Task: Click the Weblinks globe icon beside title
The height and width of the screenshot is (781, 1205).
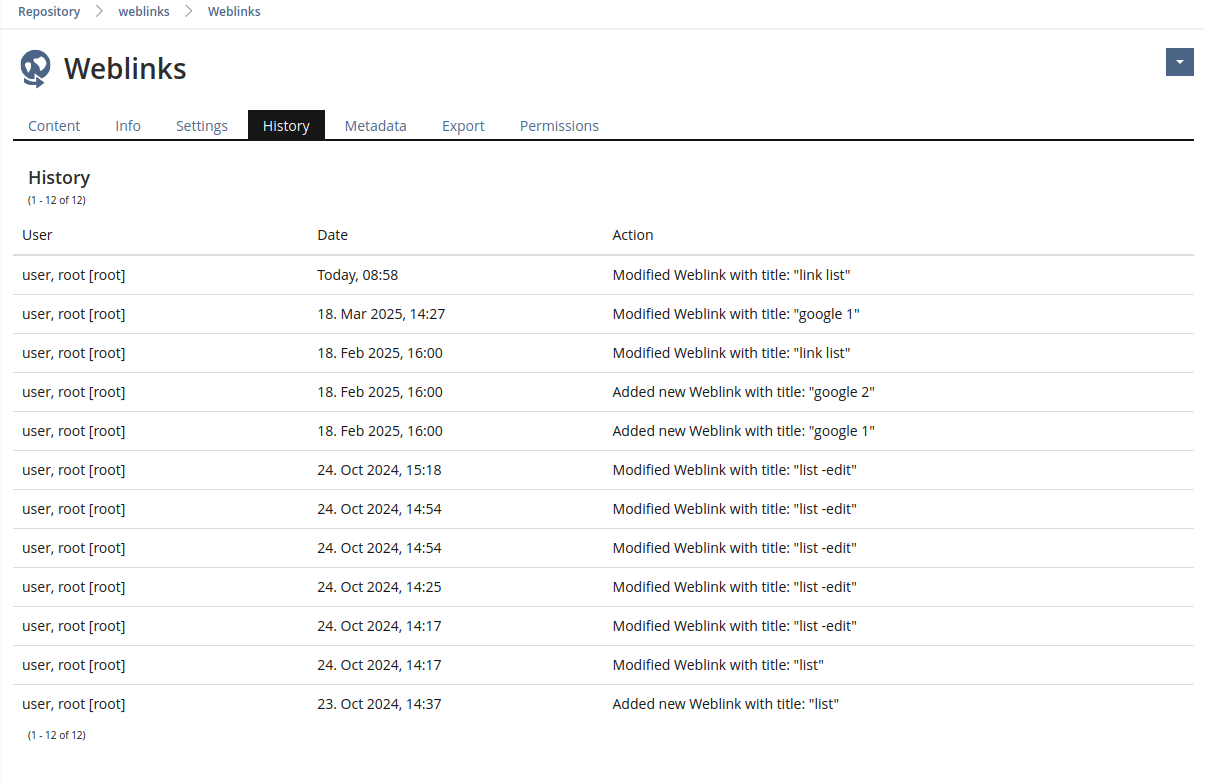Action: pos(36,68)
